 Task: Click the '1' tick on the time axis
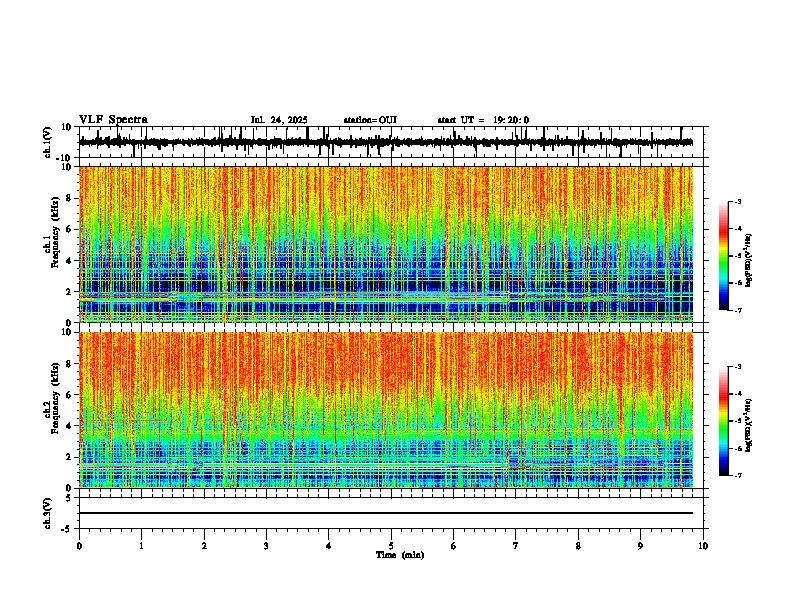(x=141, y=546)
